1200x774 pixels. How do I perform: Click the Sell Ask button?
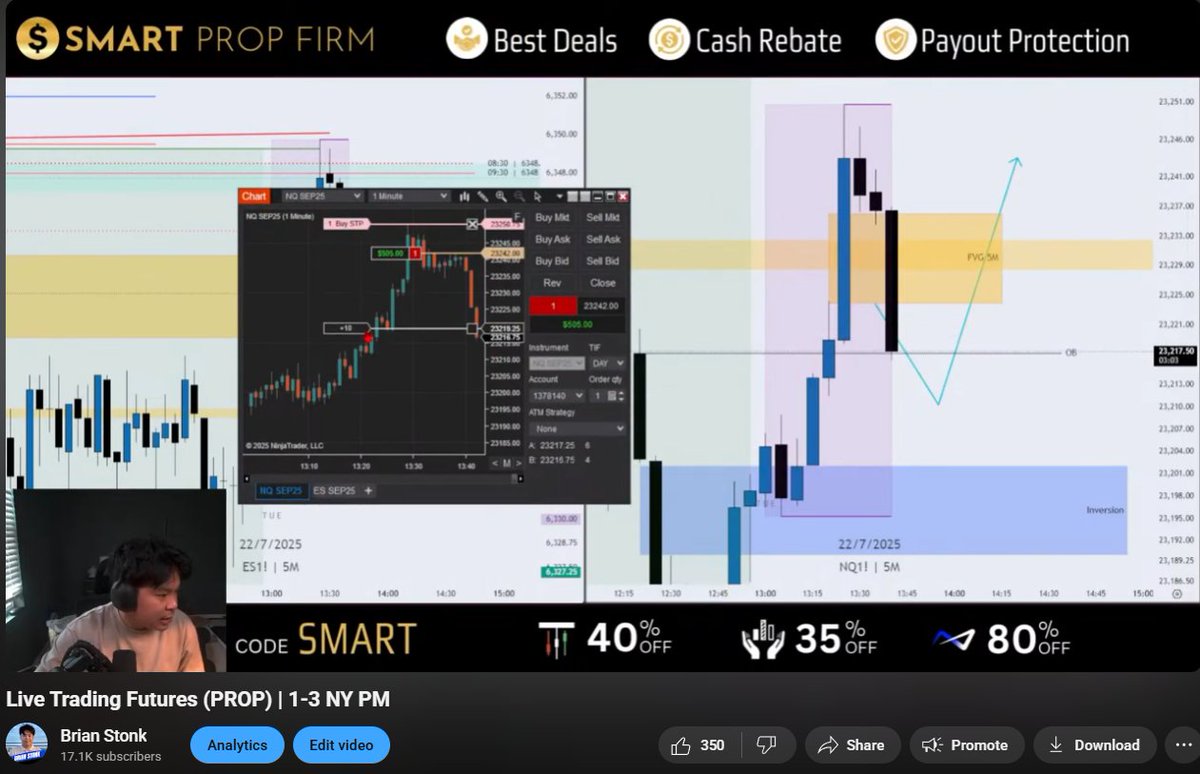(x=603, y=239)
